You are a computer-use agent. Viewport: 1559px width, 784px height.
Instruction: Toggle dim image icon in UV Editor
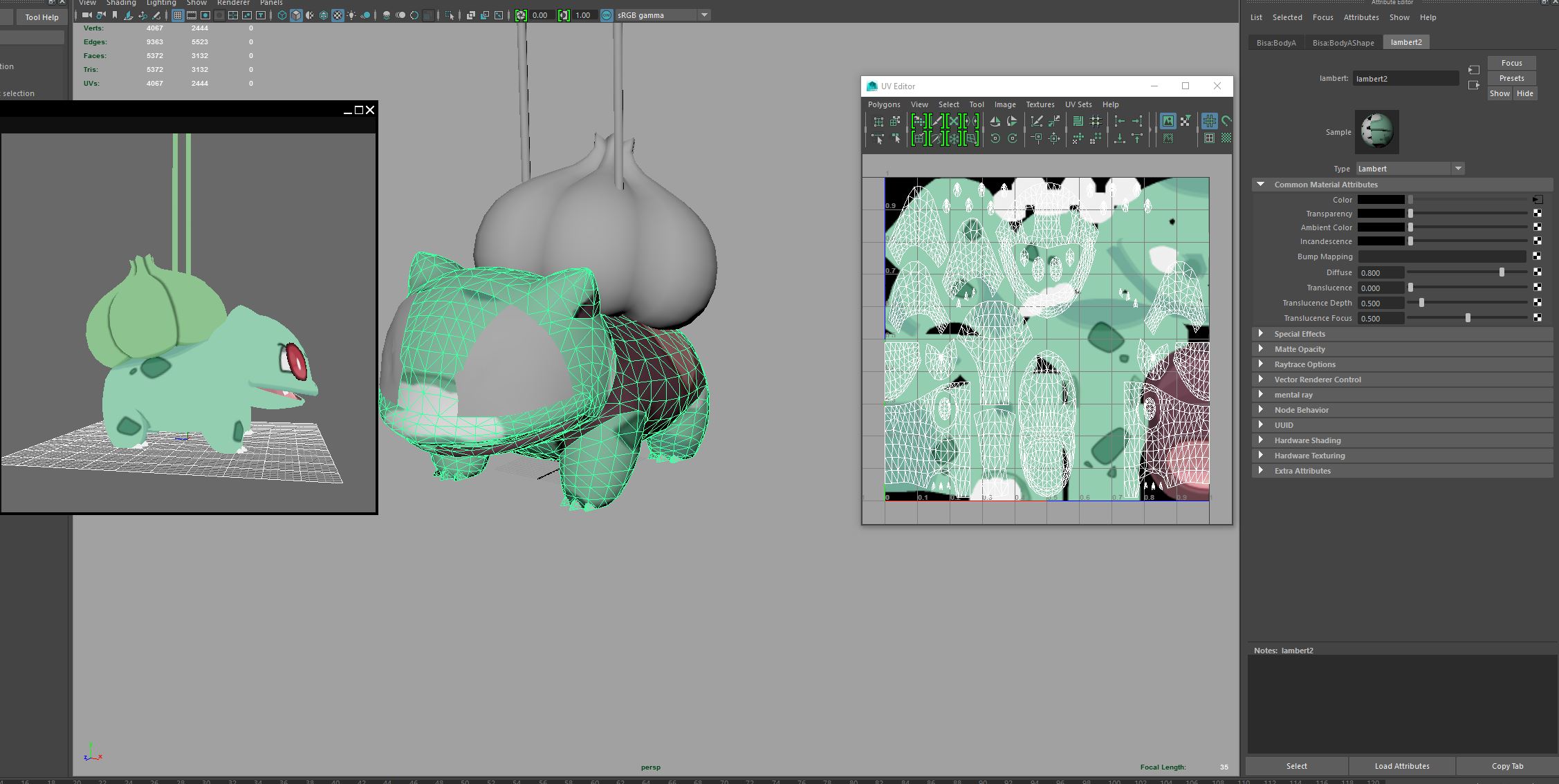pos(1168,138)
